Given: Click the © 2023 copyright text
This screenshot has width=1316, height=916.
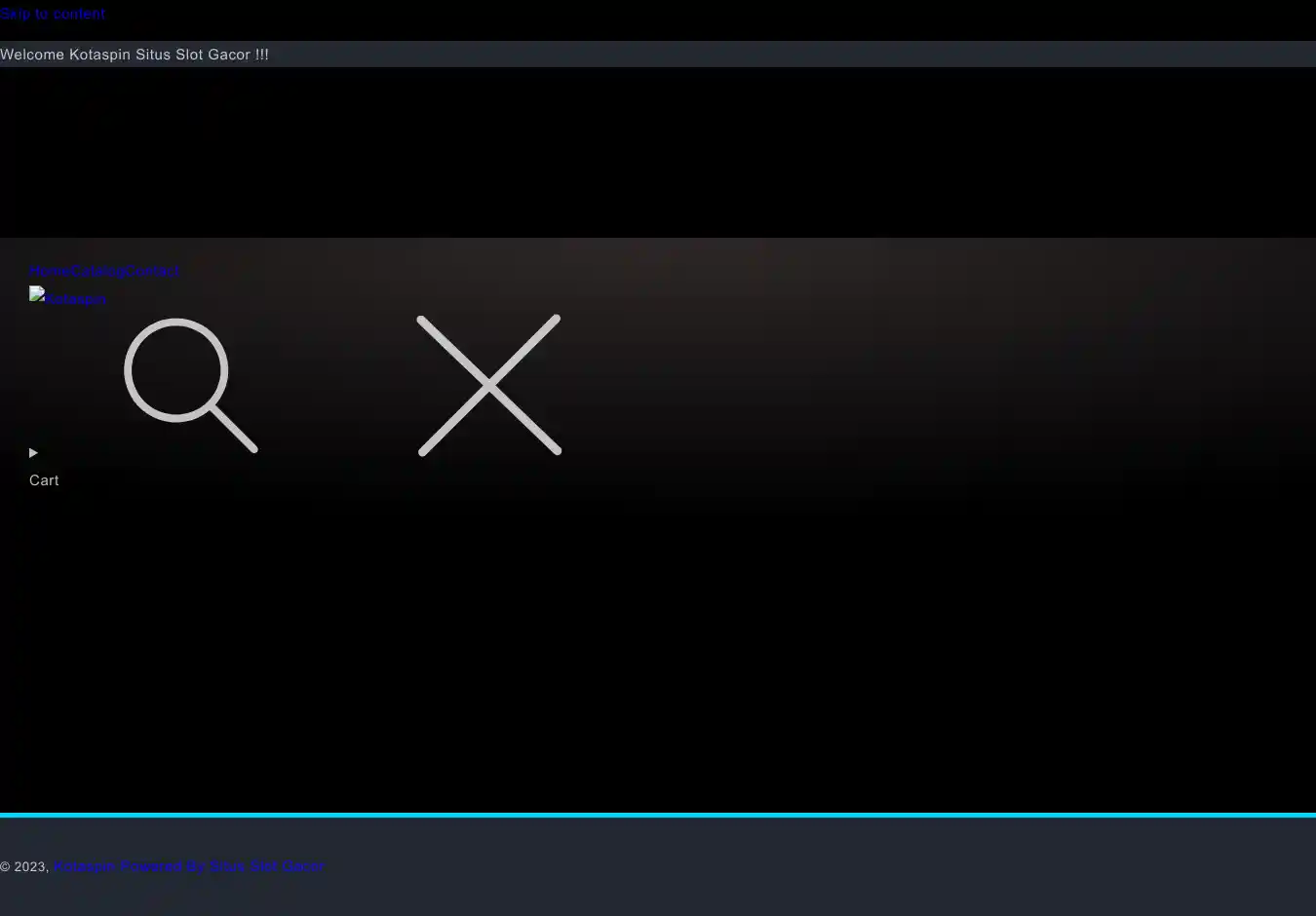Looking at the screenshot, I should [24, 866].
